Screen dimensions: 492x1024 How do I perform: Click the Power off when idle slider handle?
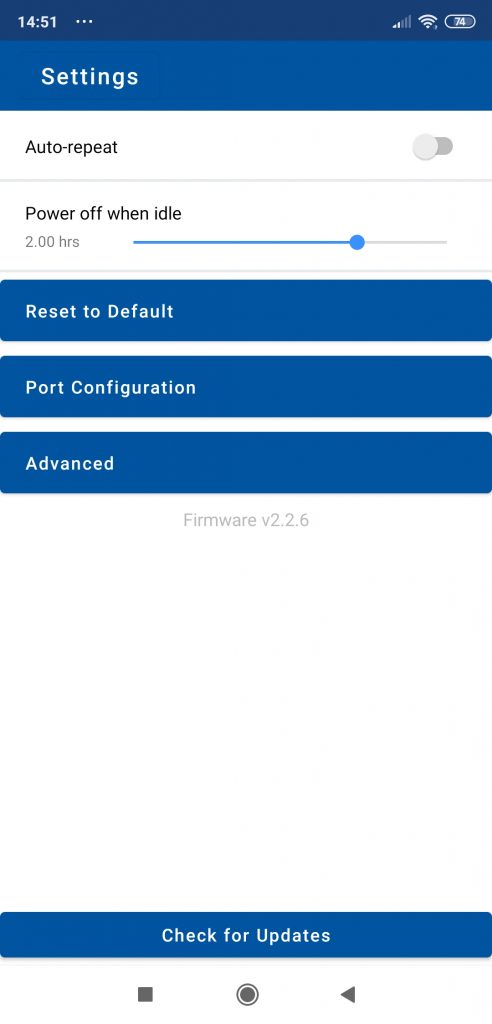357,242
